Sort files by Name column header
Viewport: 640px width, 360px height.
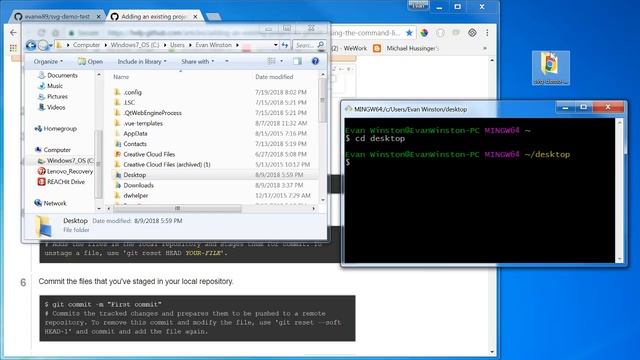click(121, 77)
